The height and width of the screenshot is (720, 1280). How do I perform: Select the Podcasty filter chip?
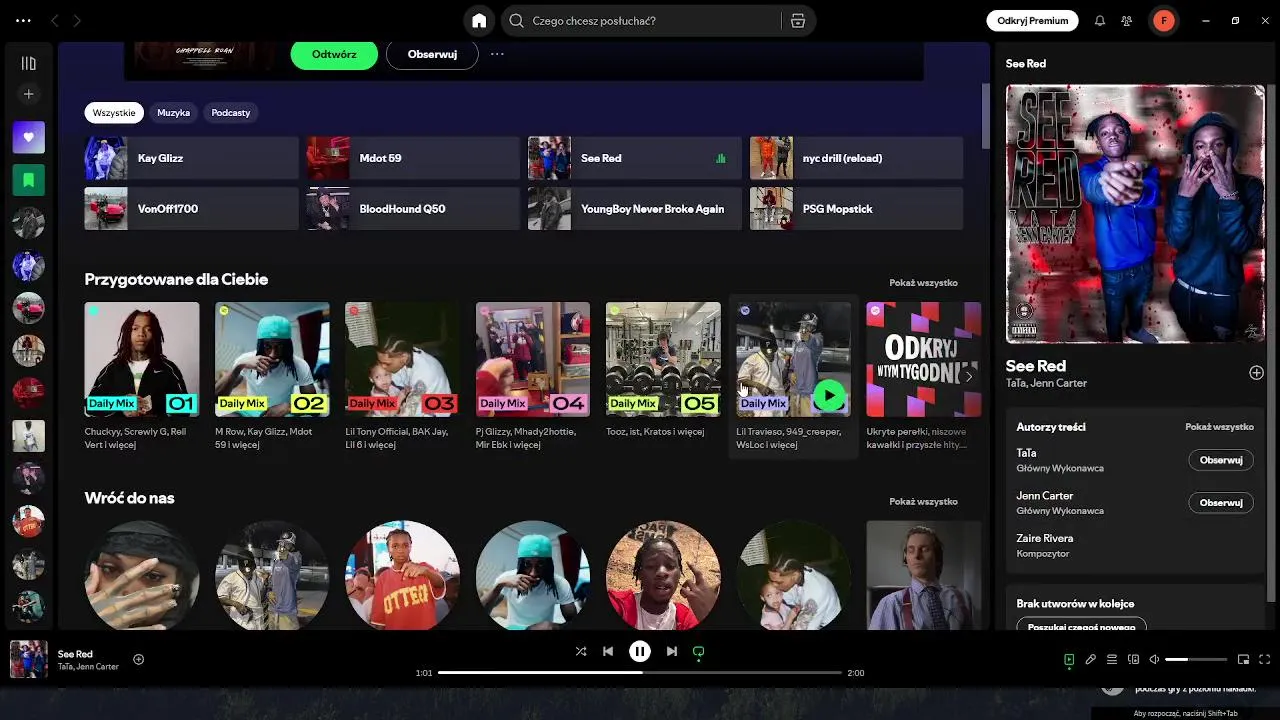[230, 113]
